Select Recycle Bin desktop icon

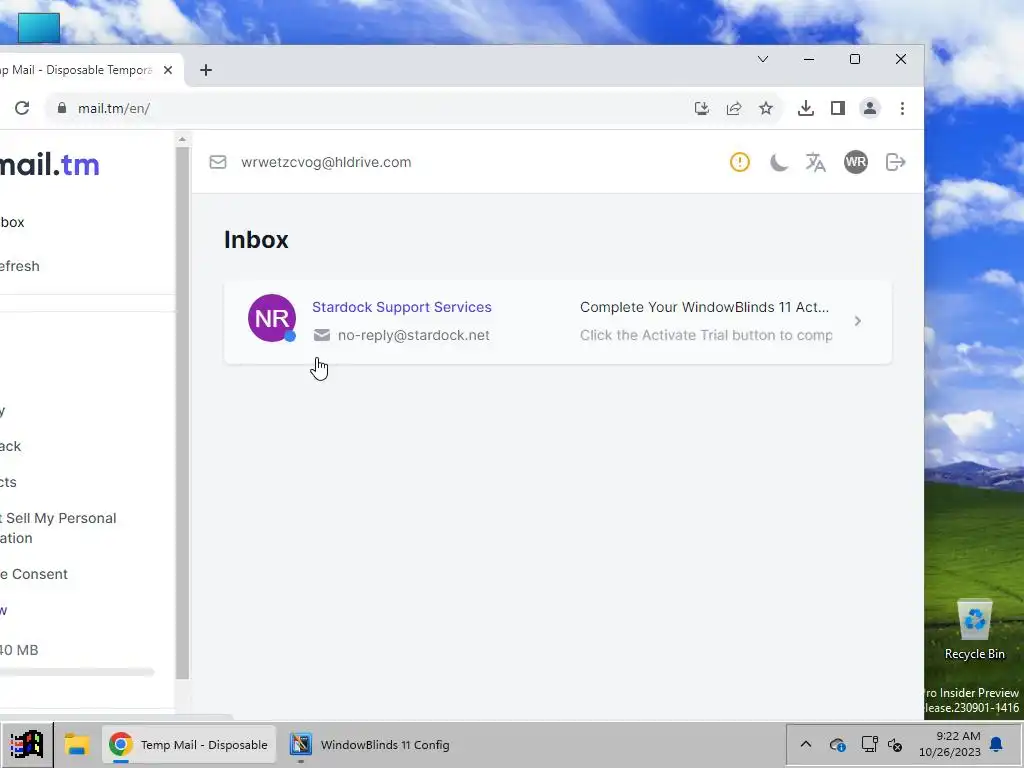[974, 631]
